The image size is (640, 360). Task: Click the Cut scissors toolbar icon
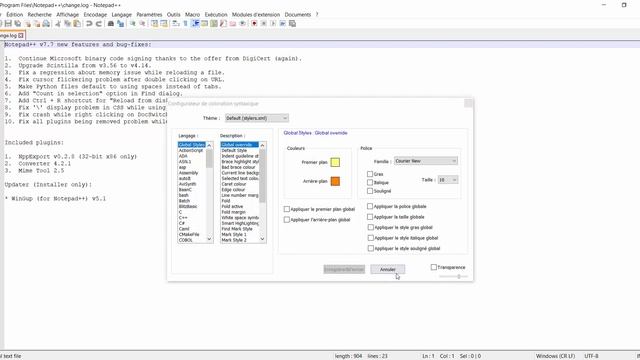tap(58, 24)
